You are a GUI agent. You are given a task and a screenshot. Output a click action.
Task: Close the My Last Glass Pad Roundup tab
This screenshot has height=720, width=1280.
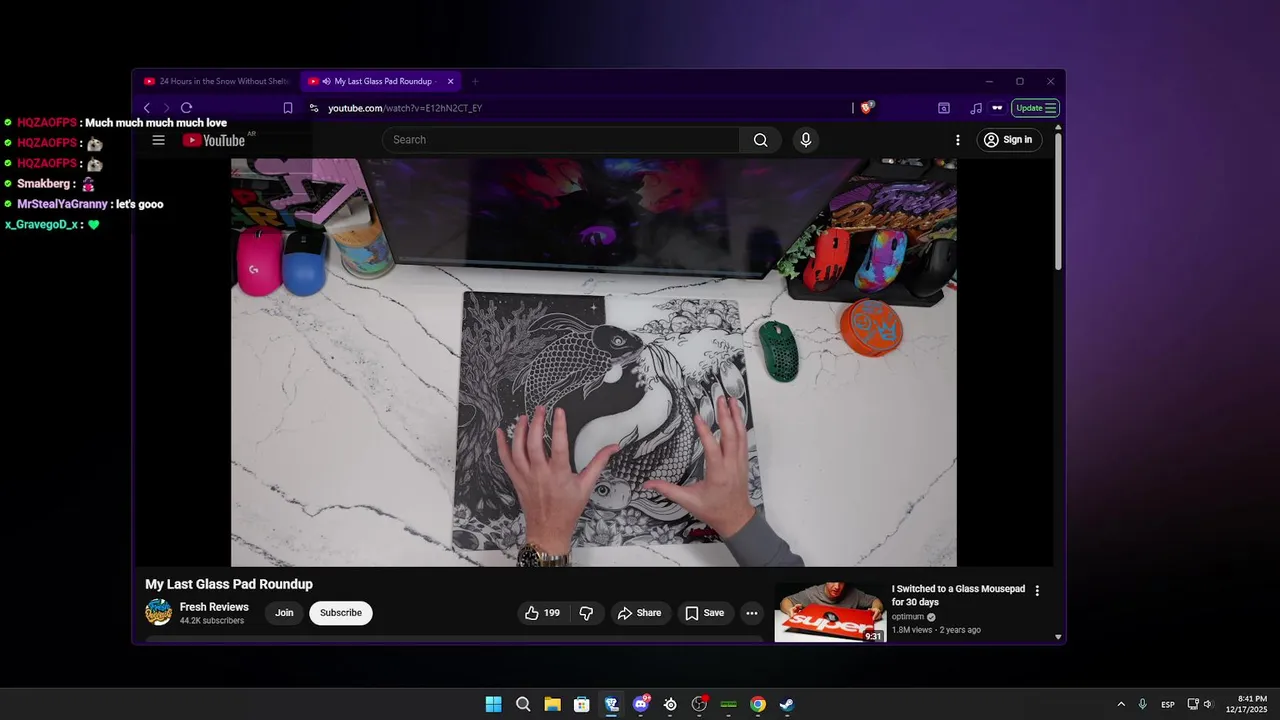(451, 82)
